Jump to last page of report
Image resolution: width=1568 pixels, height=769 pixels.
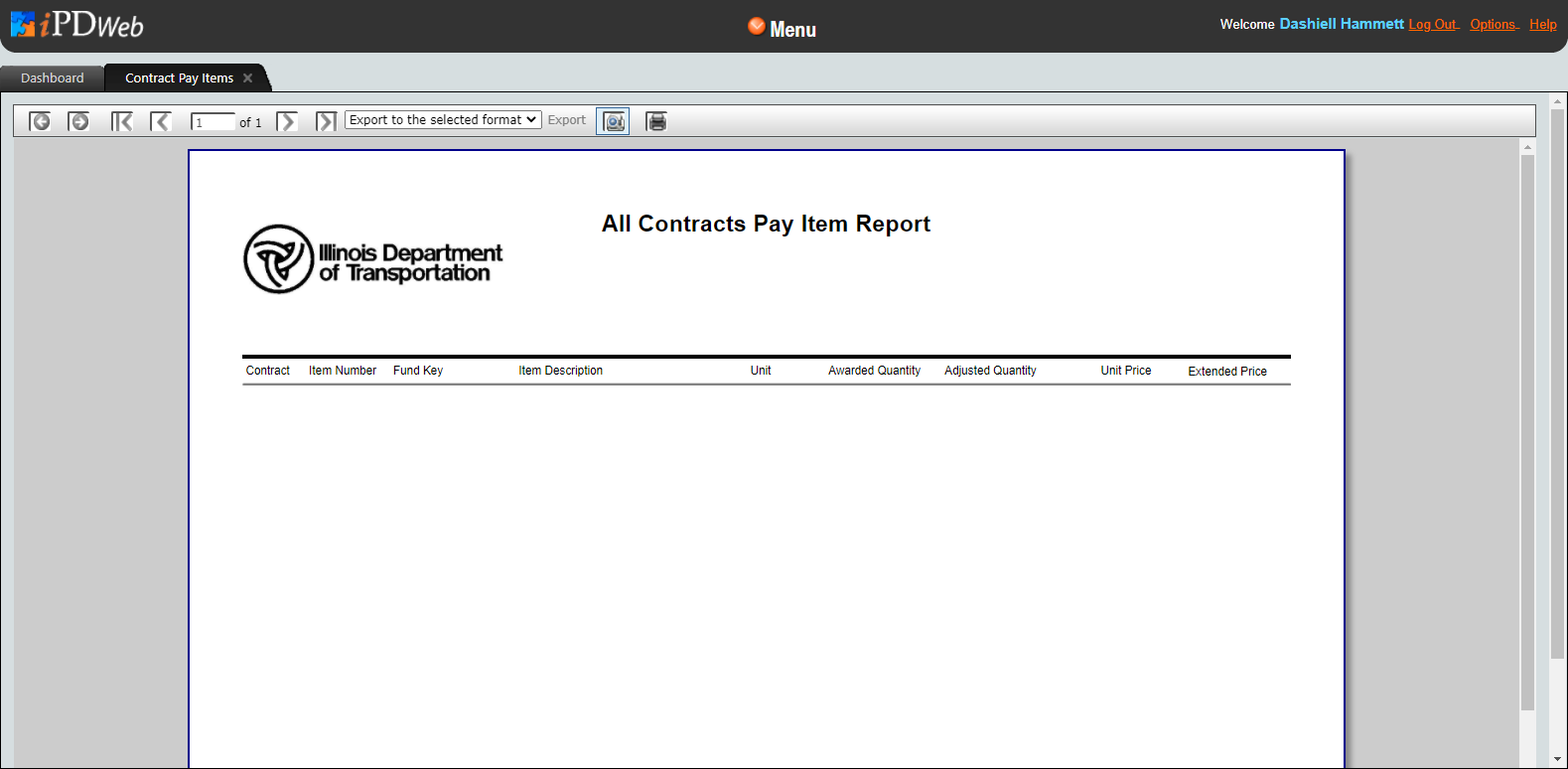click(x=326, y=121)
